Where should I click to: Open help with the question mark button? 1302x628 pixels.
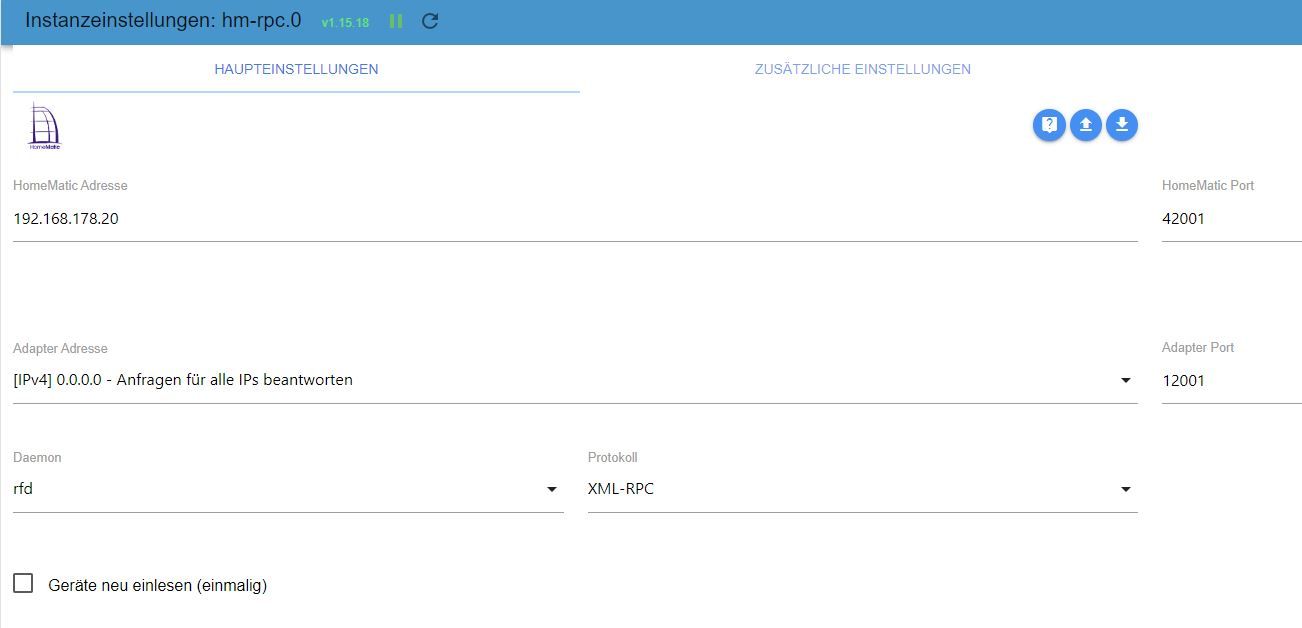(1049, 125)
